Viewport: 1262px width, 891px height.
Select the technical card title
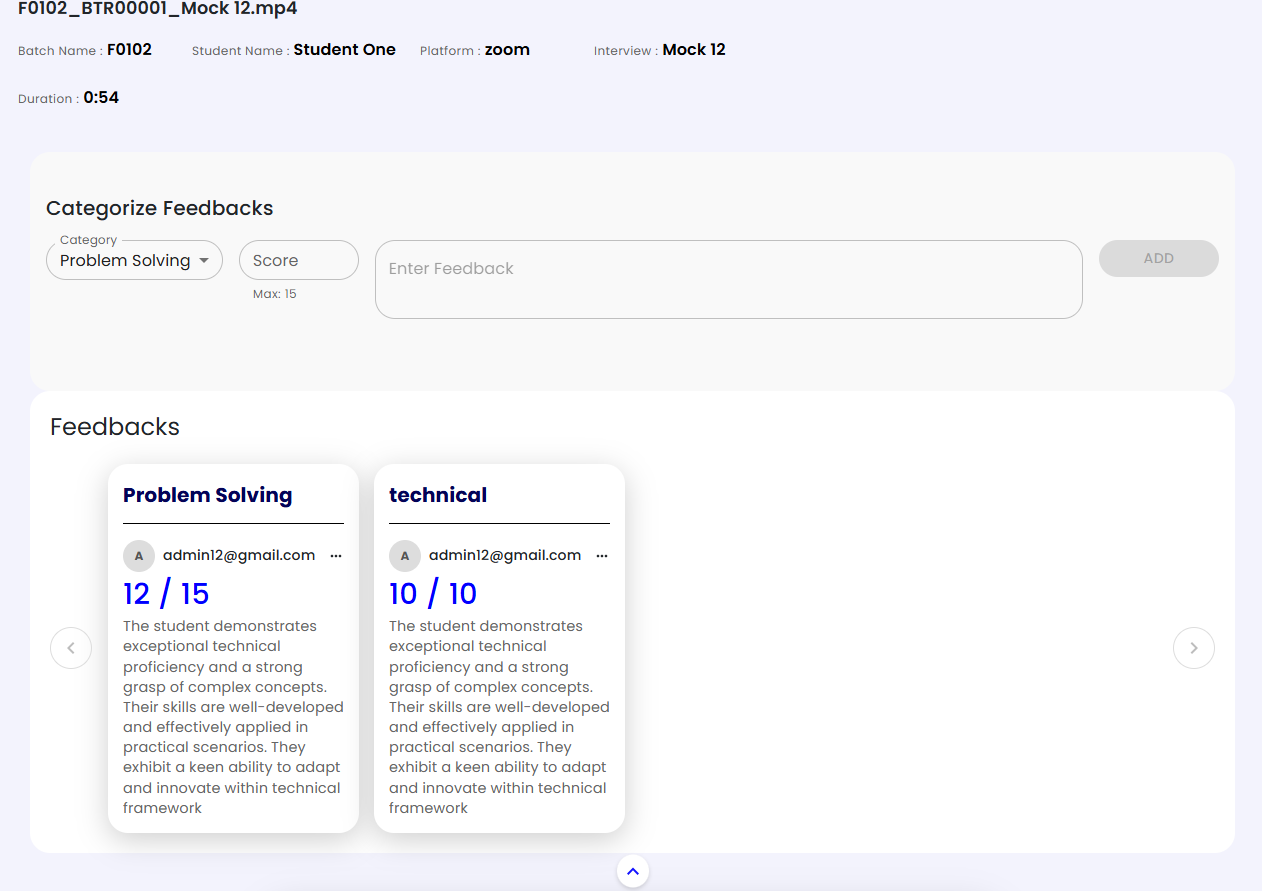click(438, 495)
